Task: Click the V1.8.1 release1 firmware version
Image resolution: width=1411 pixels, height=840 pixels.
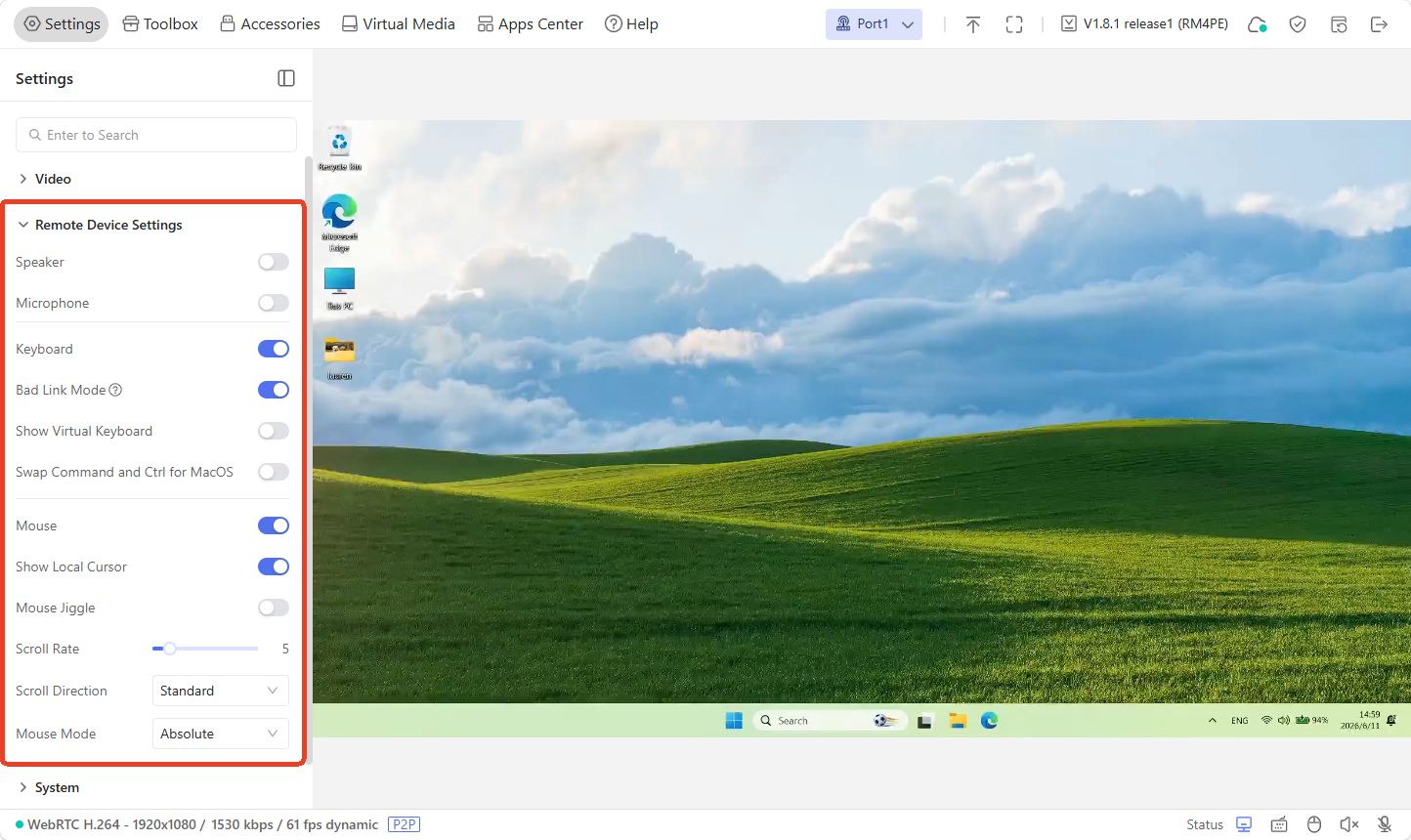Action: (x=1144, y=23)
